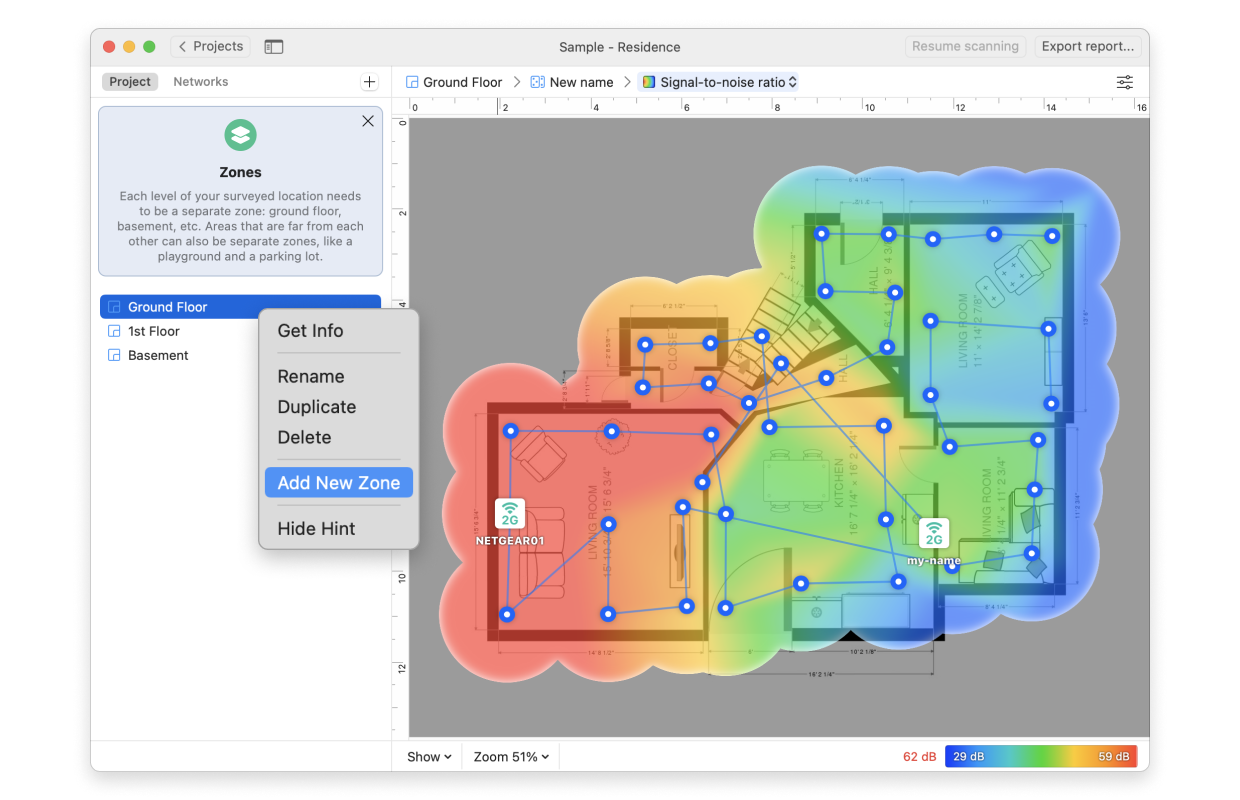This screenshot has height=800, width=1240.
Task: Click Resume scanning button
Action: point(966,46)
